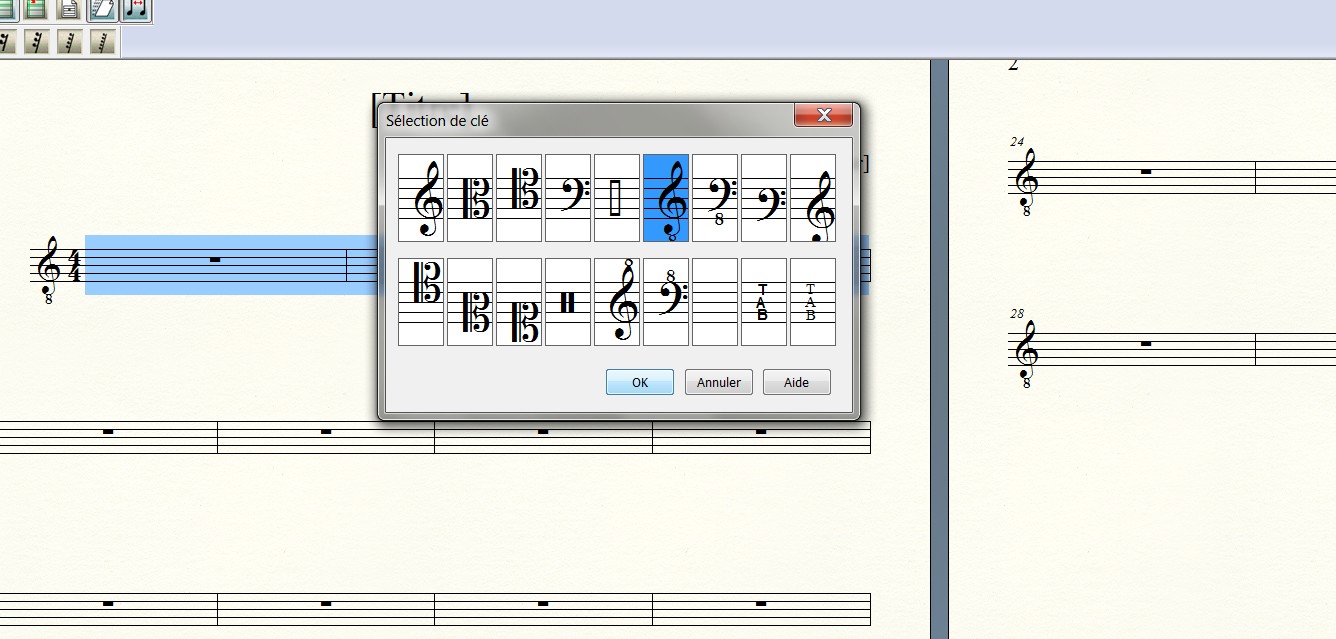1336x639 pixels.
Task: Pick the tenor C clef
Action: [x=519, y=198]
